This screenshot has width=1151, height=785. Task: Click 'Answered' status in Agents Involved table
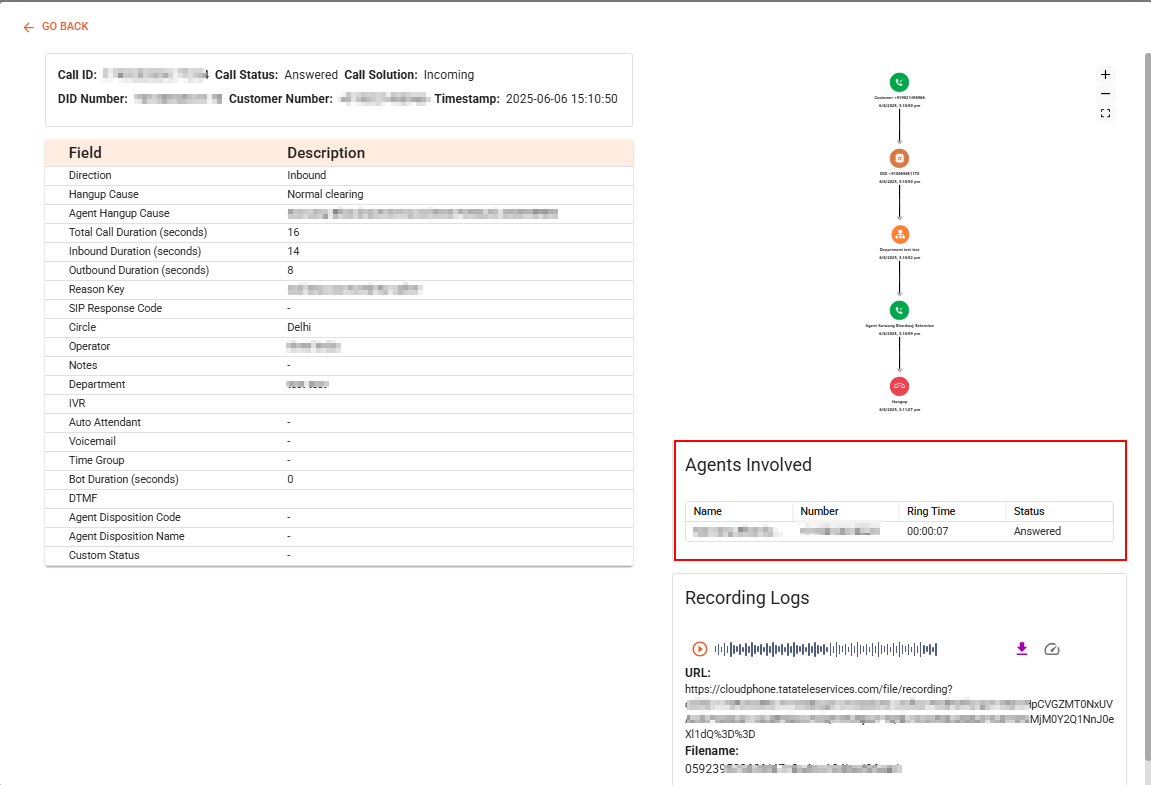1037,531
